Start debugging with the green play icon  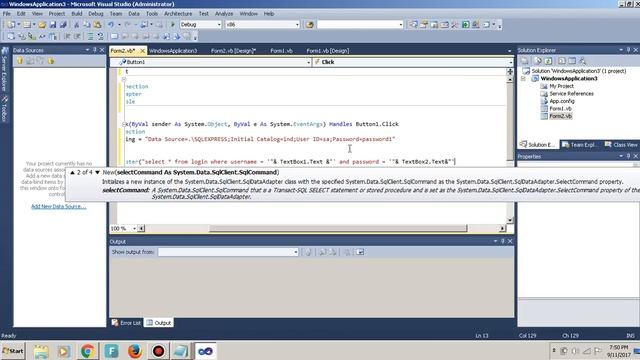point(173,24)
